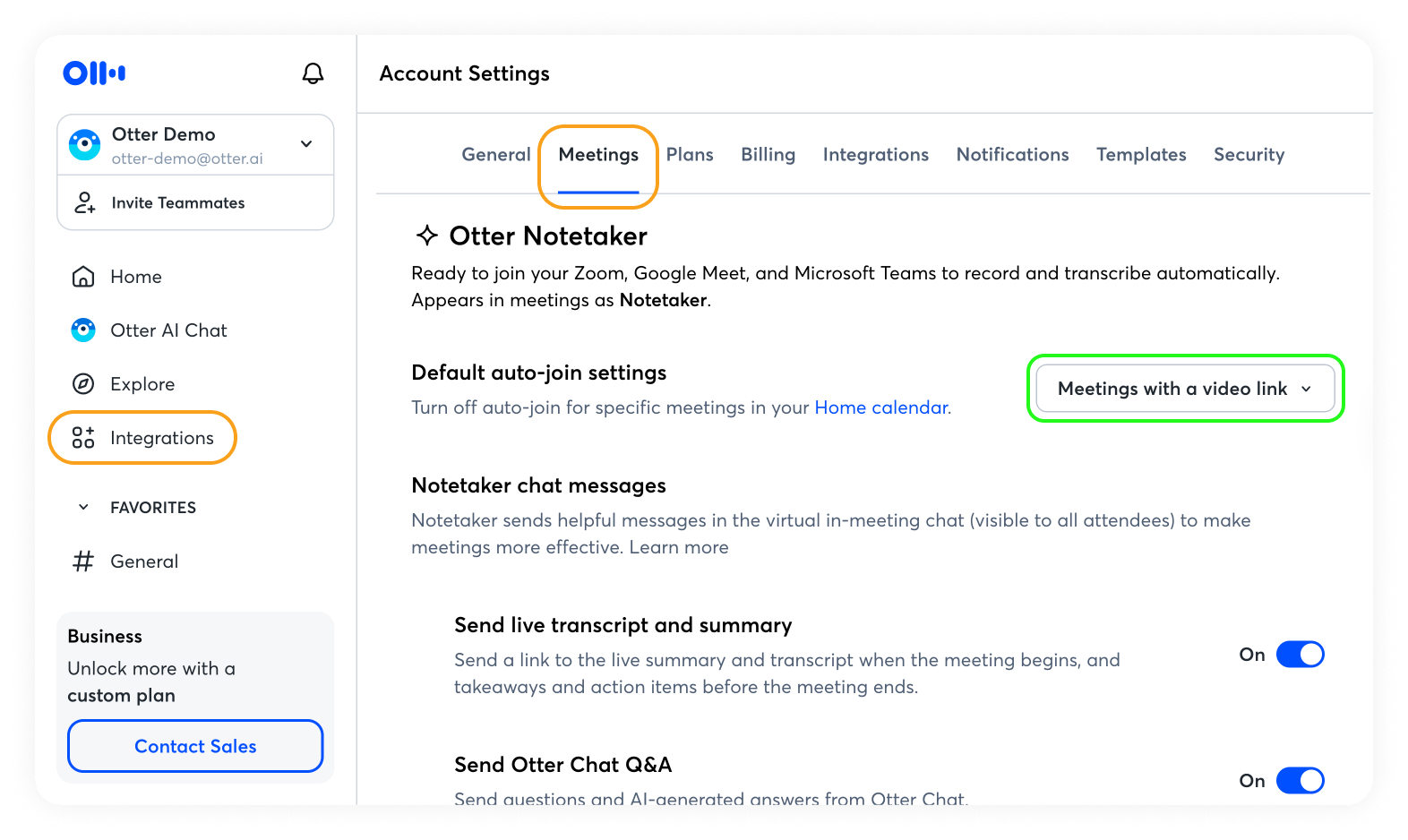The width and height of the screenshot is (1408, 840).
Task: Switch to the Billing tab
Action: (x=768, y=155)
